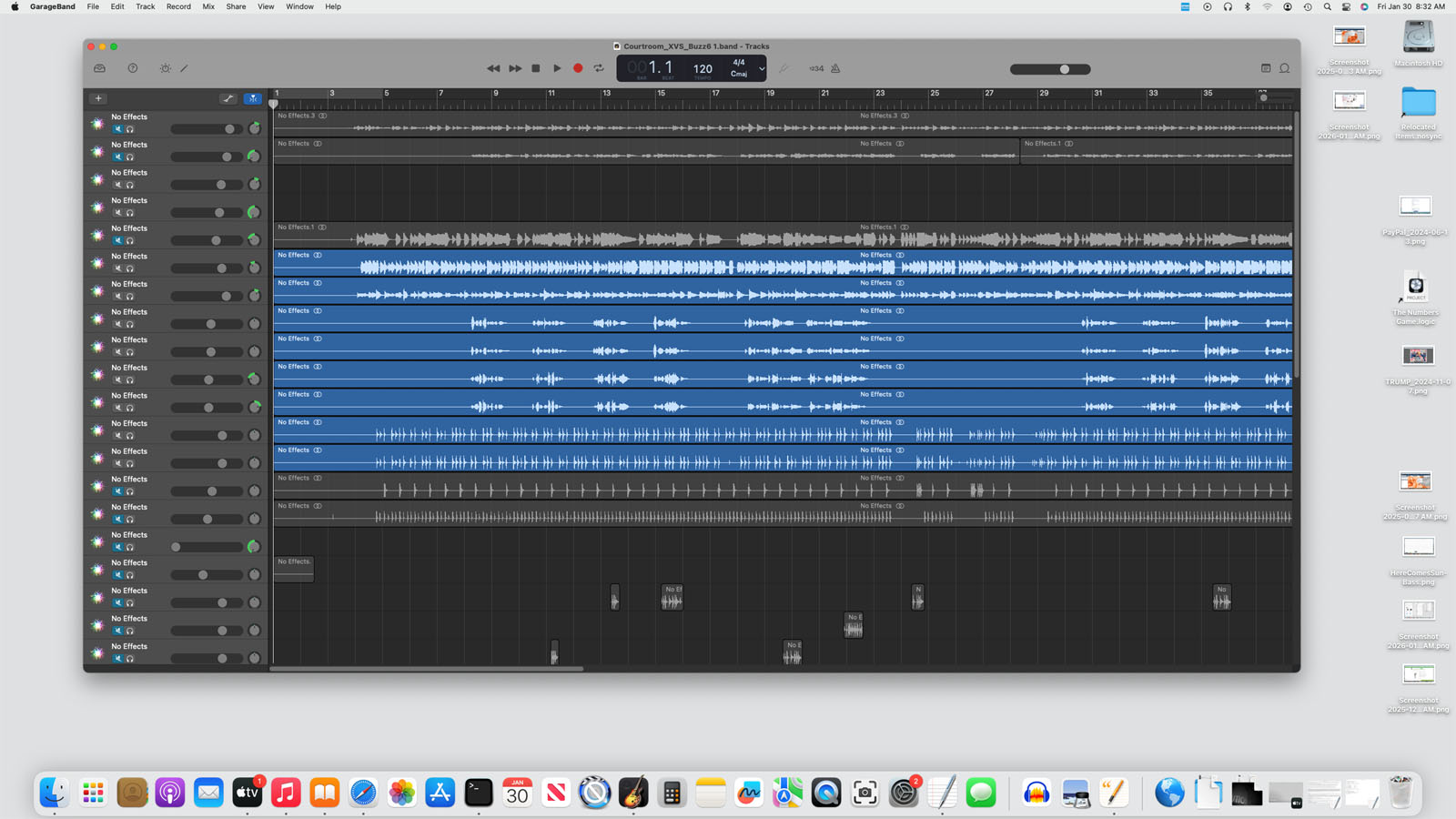Expand the LCD display mode dropdown
The width and height of the screenshot is (1456, 819).
pyautogui.click(x=762, y=68)
